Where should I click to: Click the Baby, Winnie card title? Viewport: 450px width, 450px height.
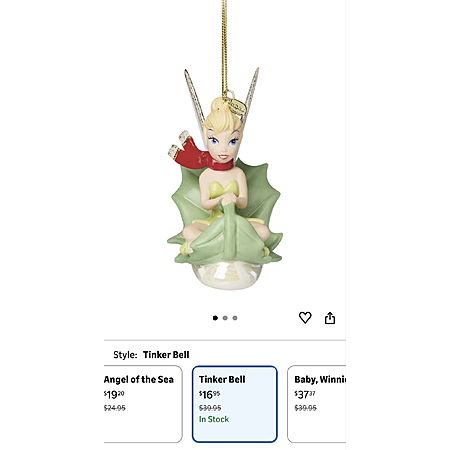[320, 379]
